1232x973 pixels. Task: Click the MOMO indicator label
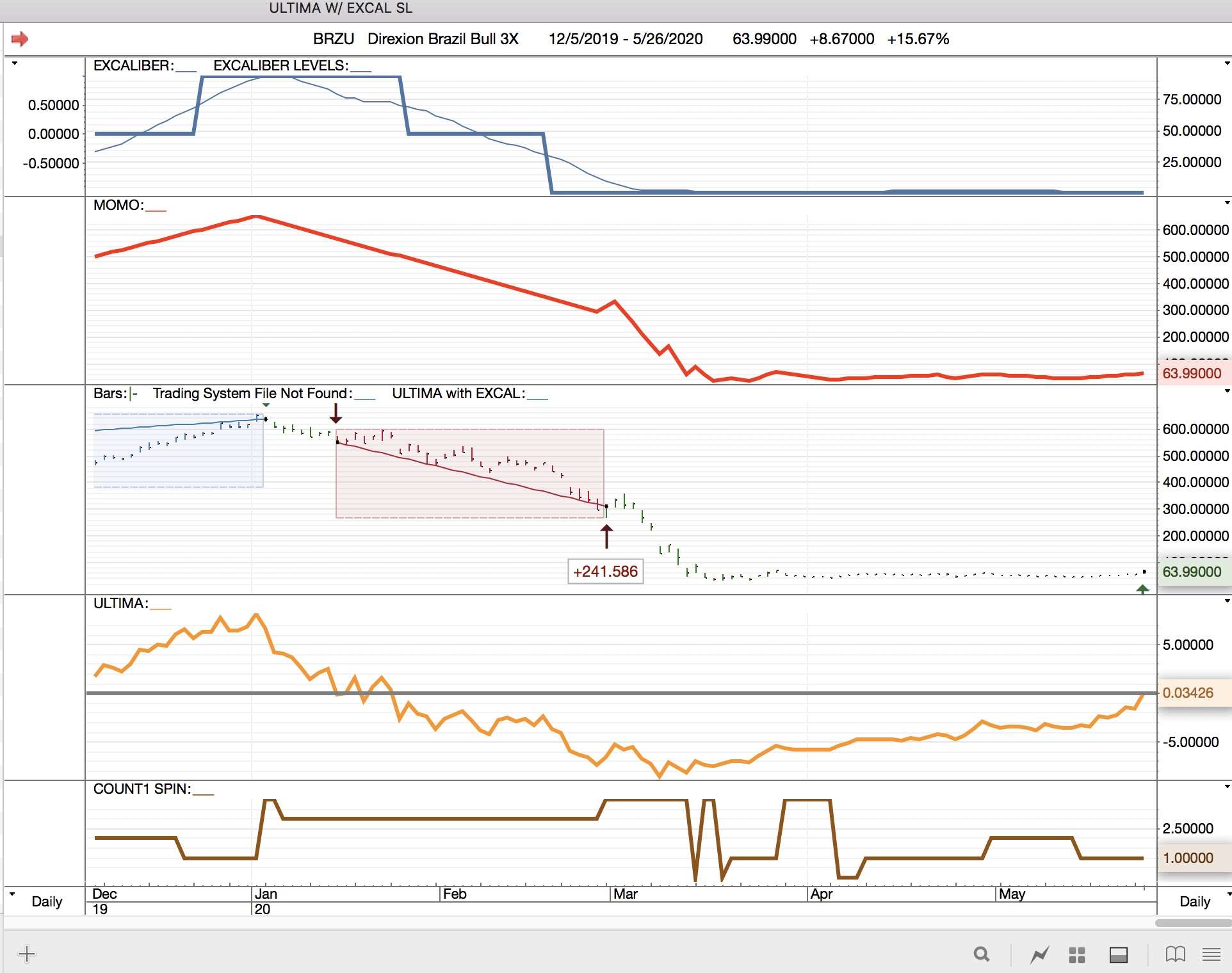tap(118, 205)
